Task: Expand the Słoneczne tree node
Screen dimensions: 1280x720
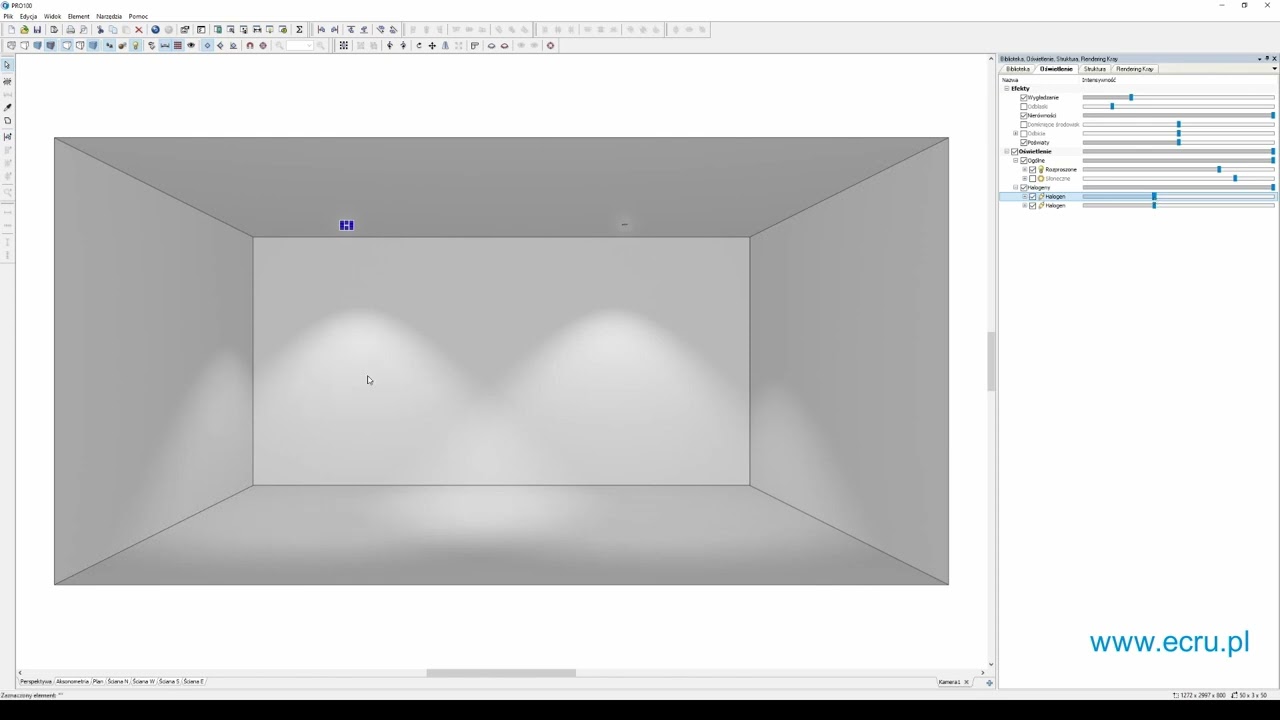Action: (x=1024, y=178)
